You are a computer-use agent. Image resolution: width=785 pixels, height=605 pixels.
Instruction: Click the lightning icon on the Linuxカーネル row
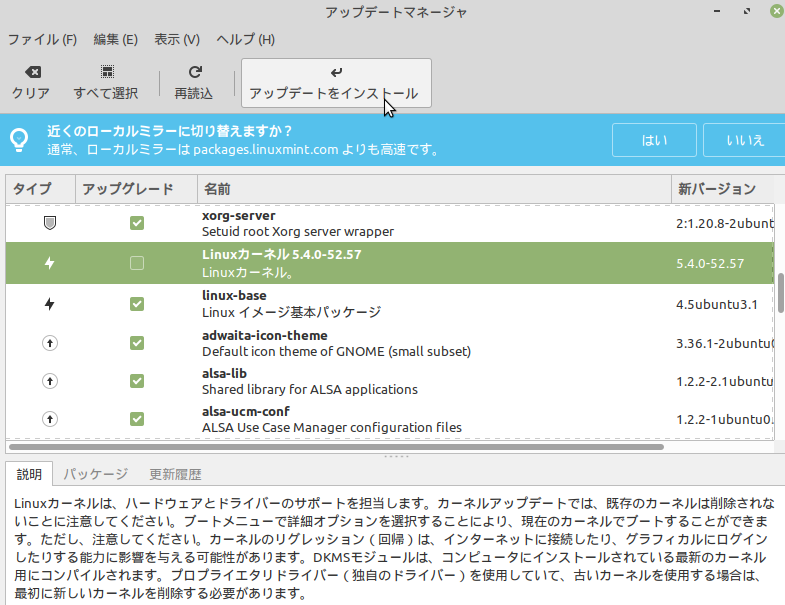pyautogui.click(x=49, y=263)
